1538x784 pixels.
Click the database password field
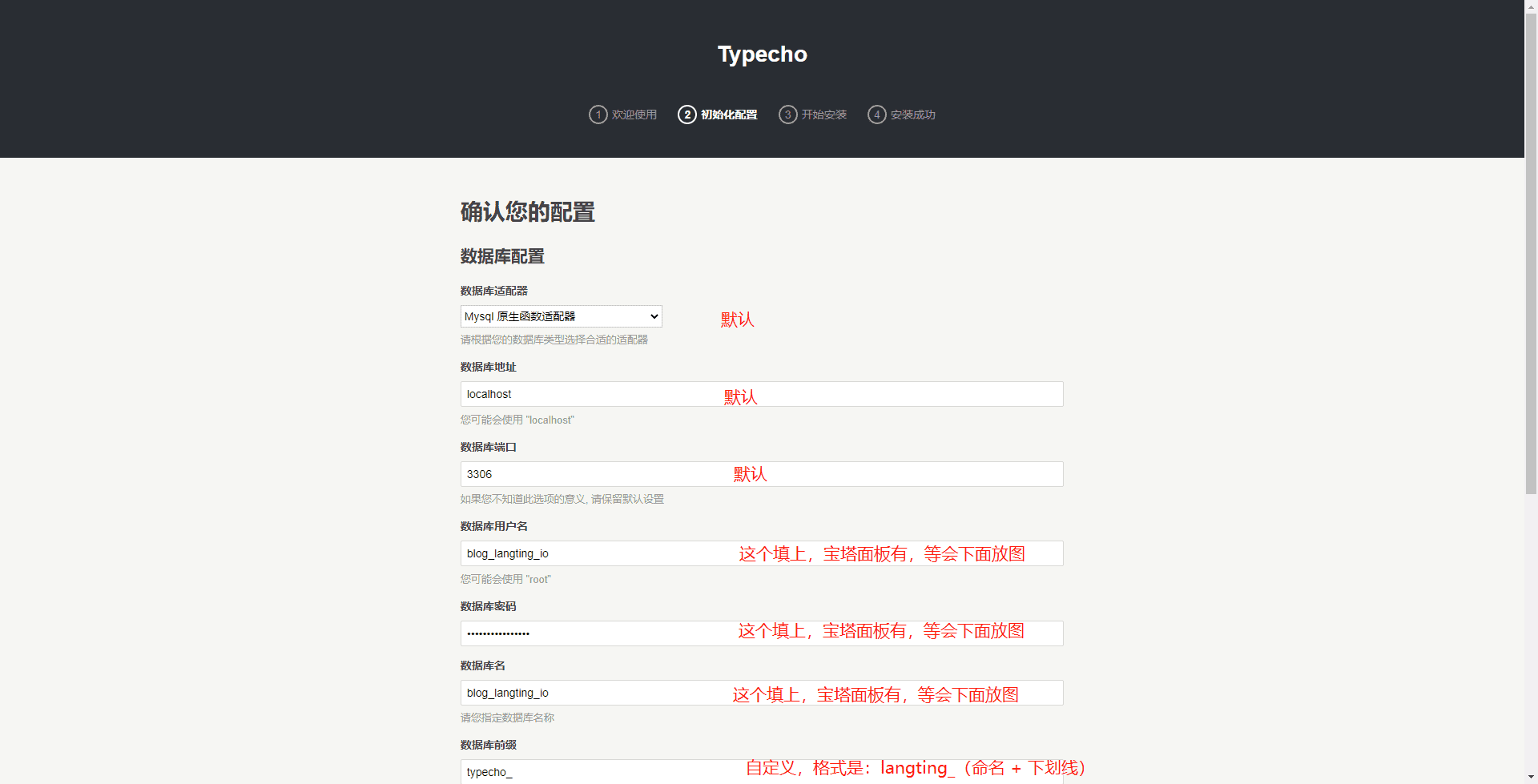pos(762,633)
